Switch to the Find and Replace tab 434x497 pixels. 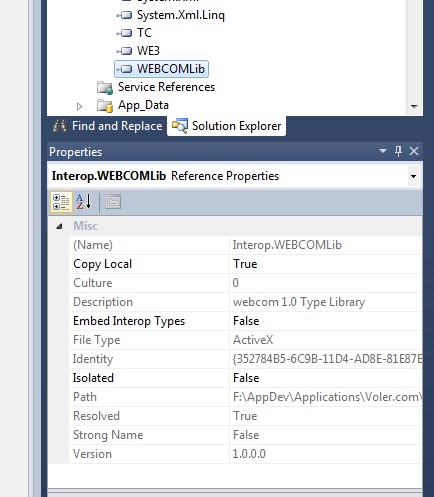107,126
